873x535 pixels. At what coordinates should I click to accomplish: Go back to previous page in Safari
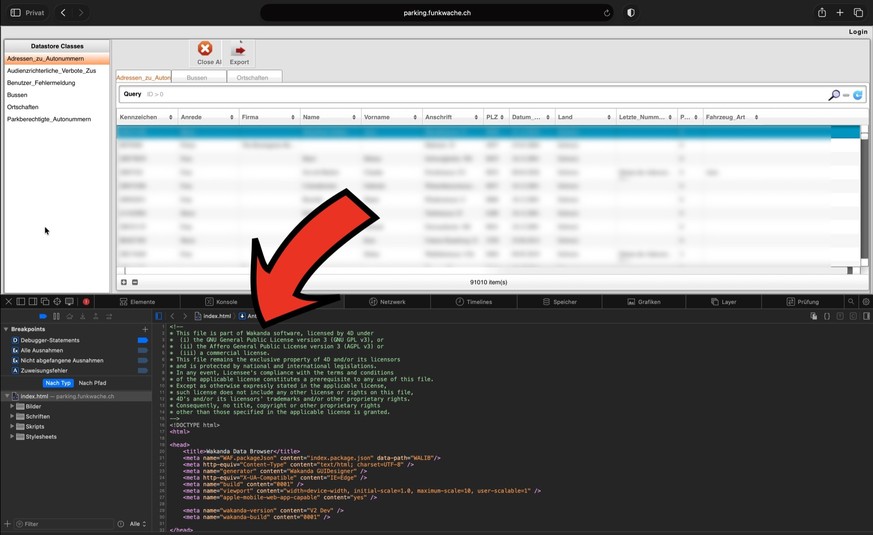pyautogui.click(x=63, y=12)
